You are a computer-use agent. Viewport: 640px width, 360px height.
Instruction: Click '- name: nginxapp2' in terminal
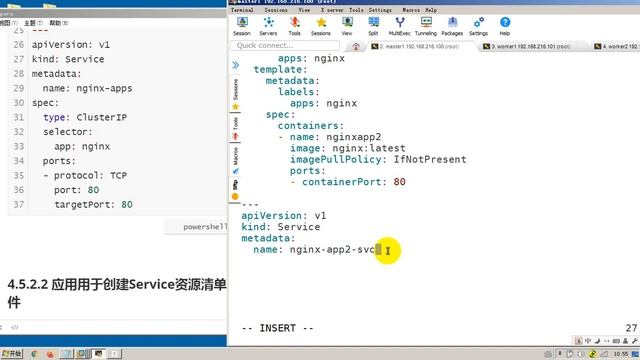[x=329, y=137]
